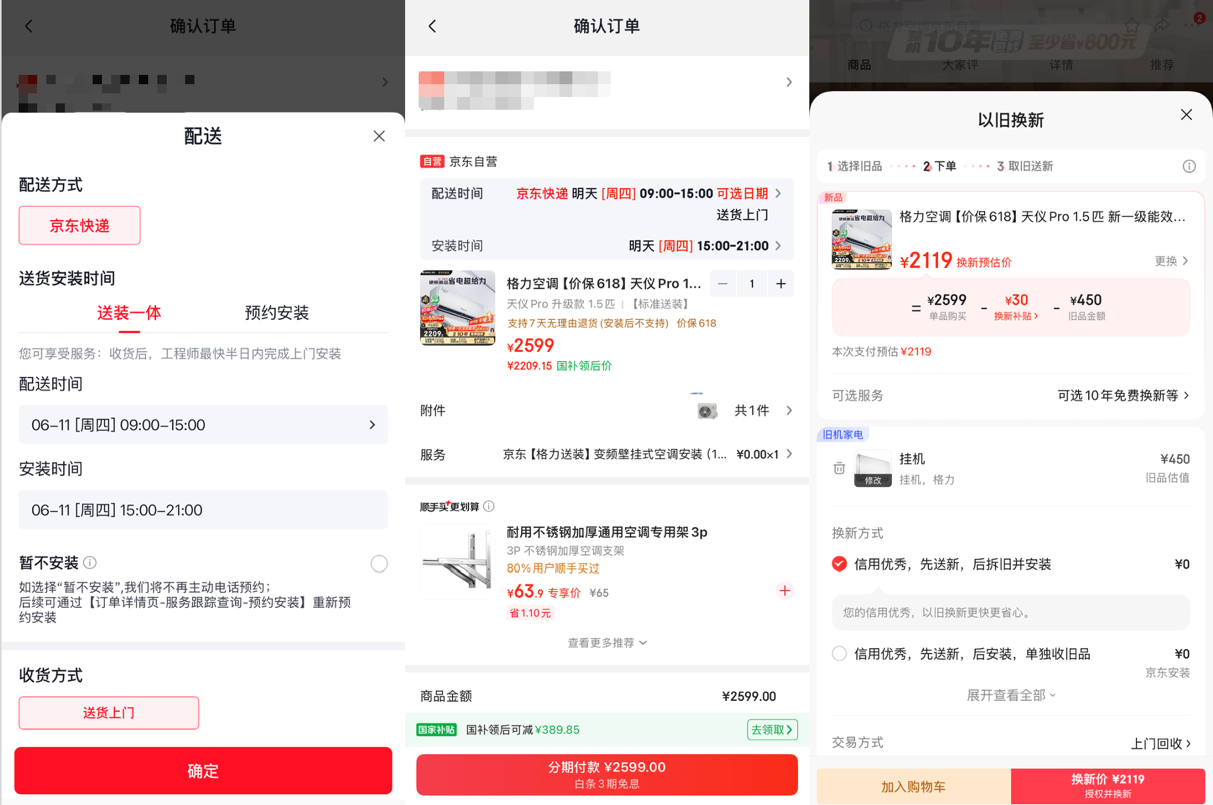
Task: Open air conditioner bracket thumbnail
Action: tap(458, 563)
